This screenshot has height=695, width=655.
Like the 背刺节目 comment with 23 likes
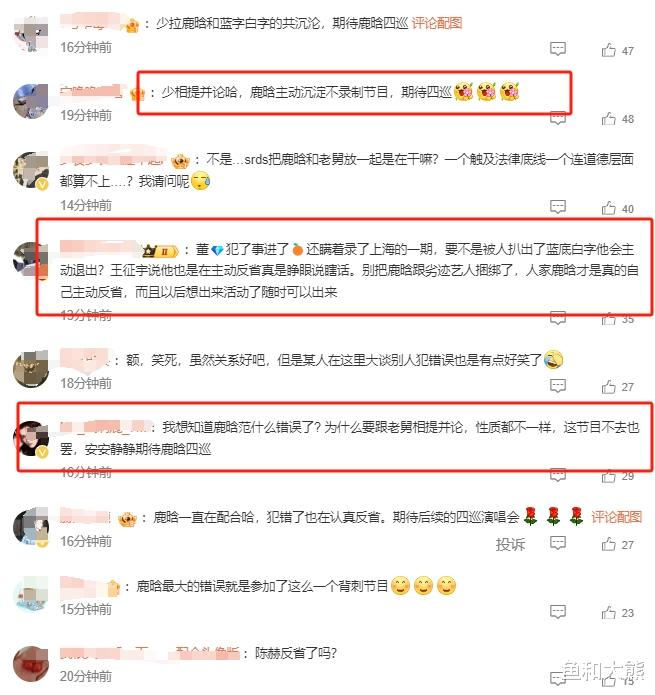point(608,613)
